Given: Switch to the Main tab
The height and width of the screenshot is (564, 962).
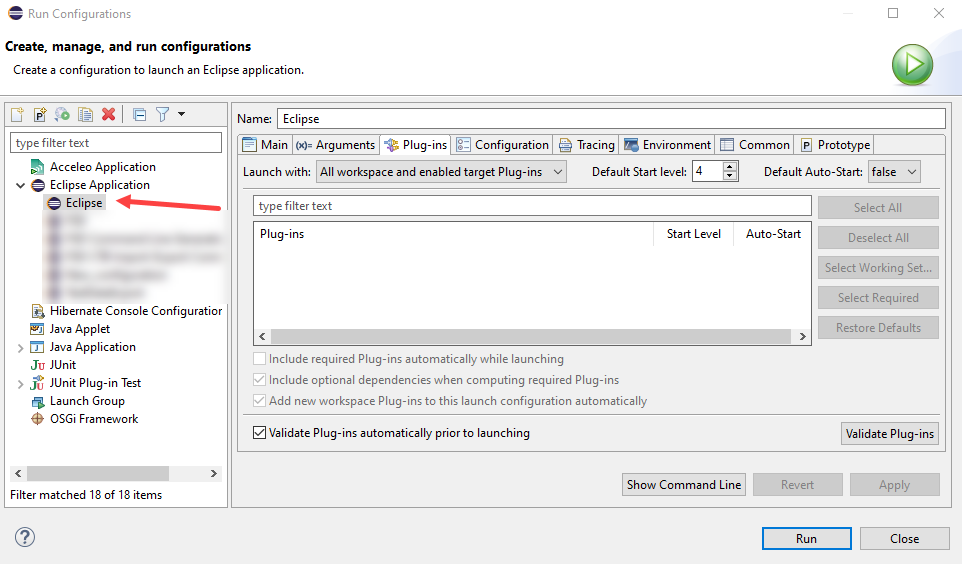Looking at the screenshot, I should (x=265, y=145).
